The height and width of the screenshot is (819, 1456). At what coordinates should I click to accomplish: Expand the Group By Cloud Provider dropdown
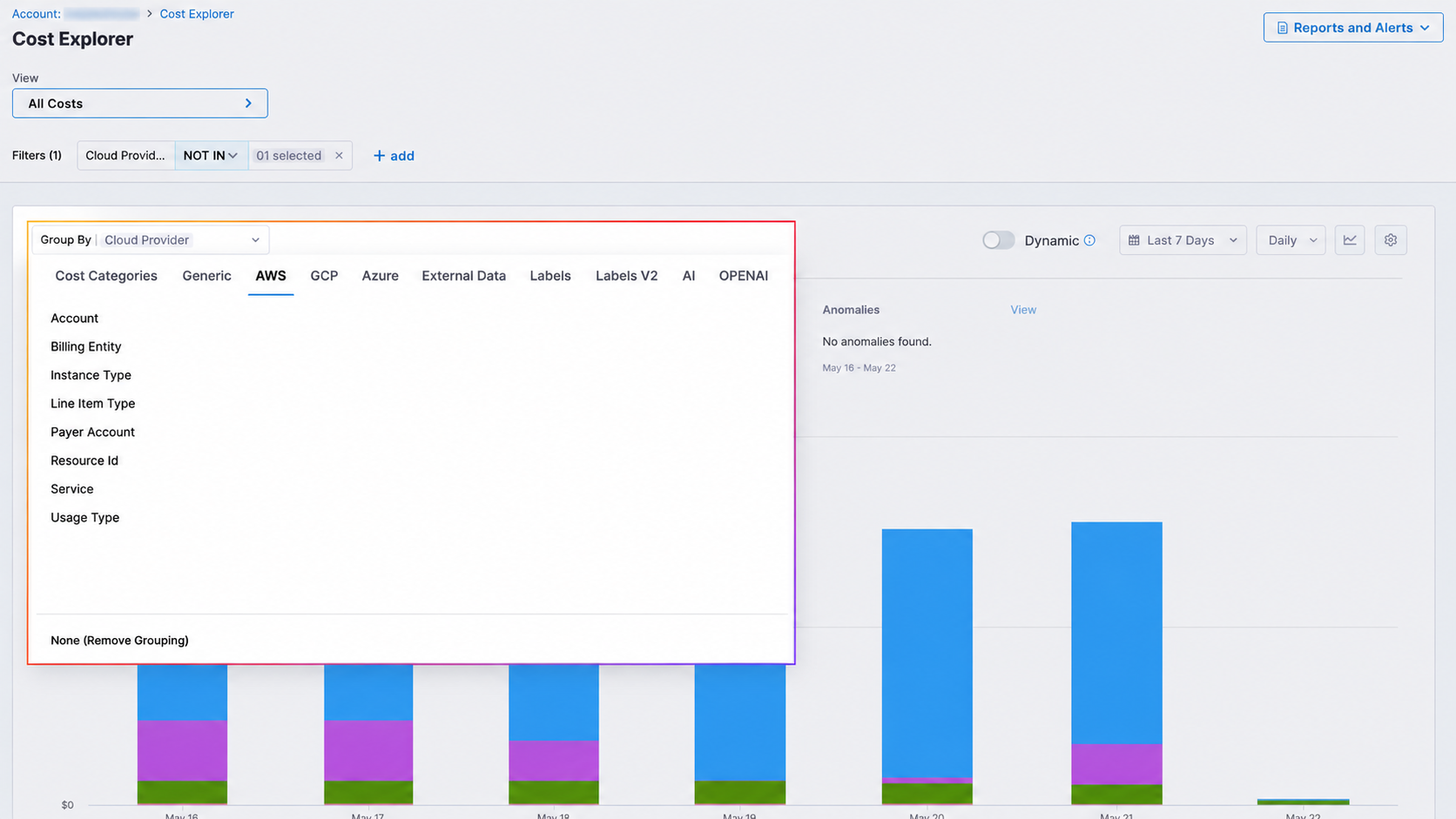(x=151, y=240)
